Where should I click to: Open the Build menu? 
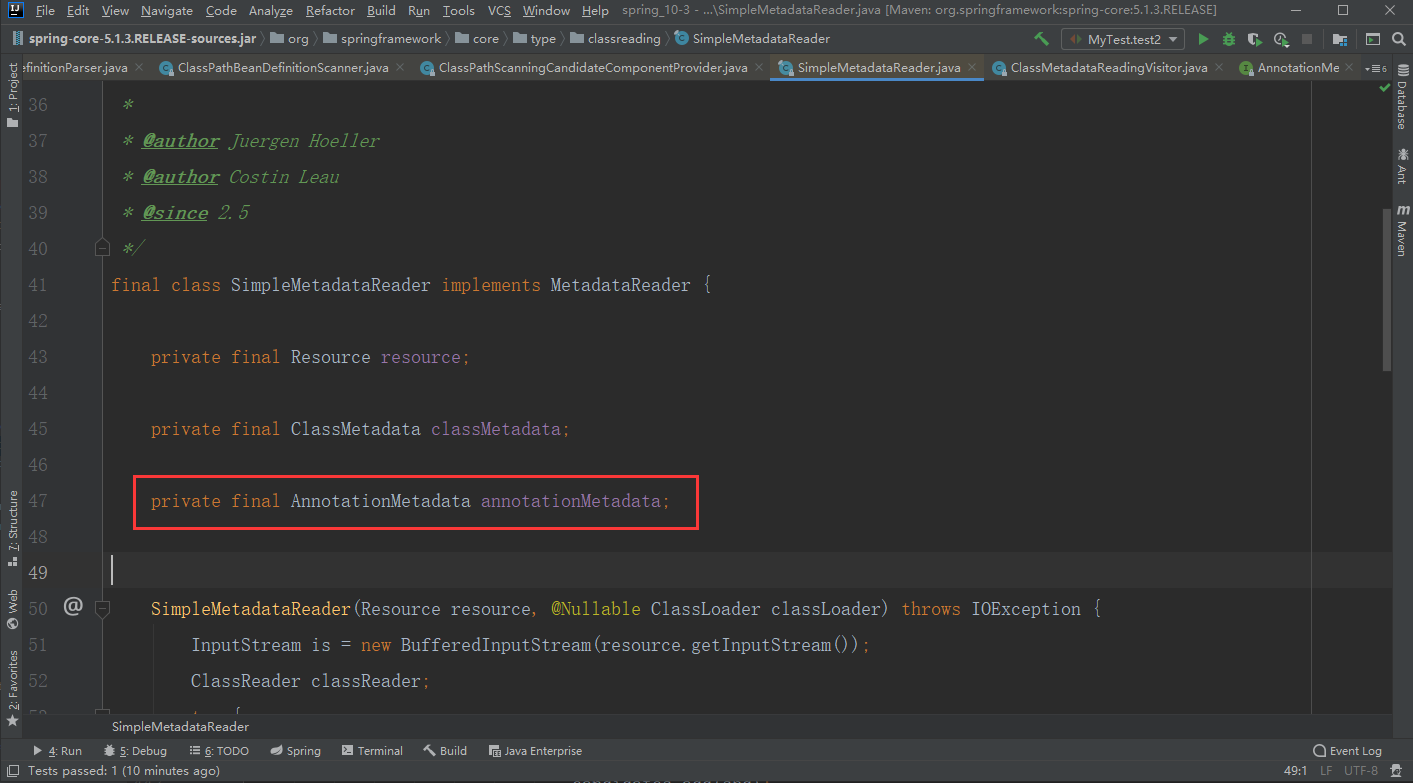point(381,11)
